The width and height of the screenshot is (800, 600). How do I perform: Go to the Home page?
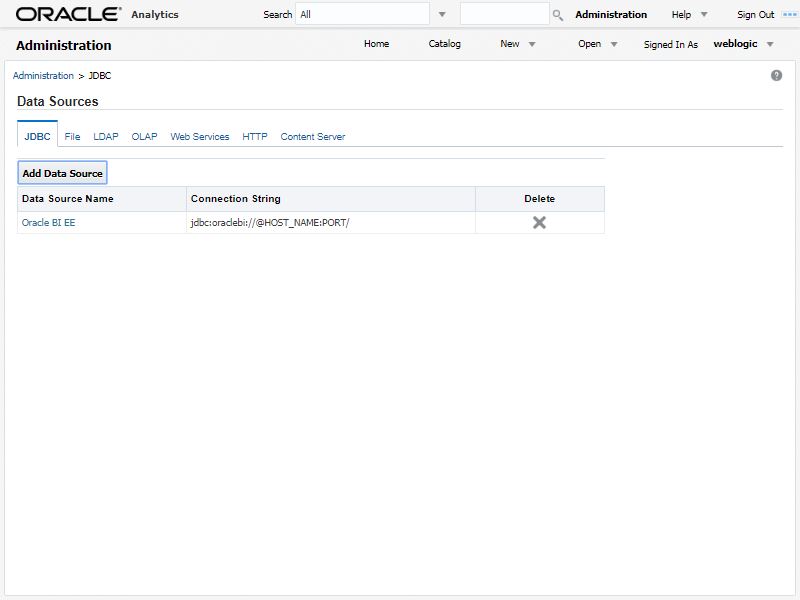pos(377,44)
